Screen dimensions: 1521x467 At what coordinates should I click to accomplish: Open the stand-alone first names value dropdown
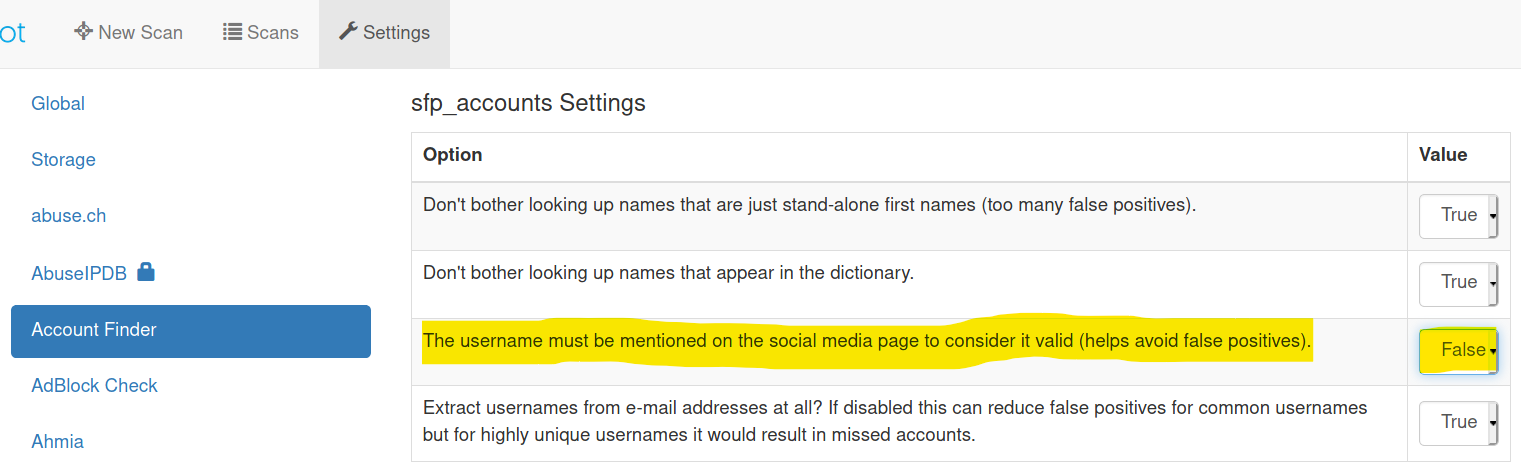(x=1458, y=216)
